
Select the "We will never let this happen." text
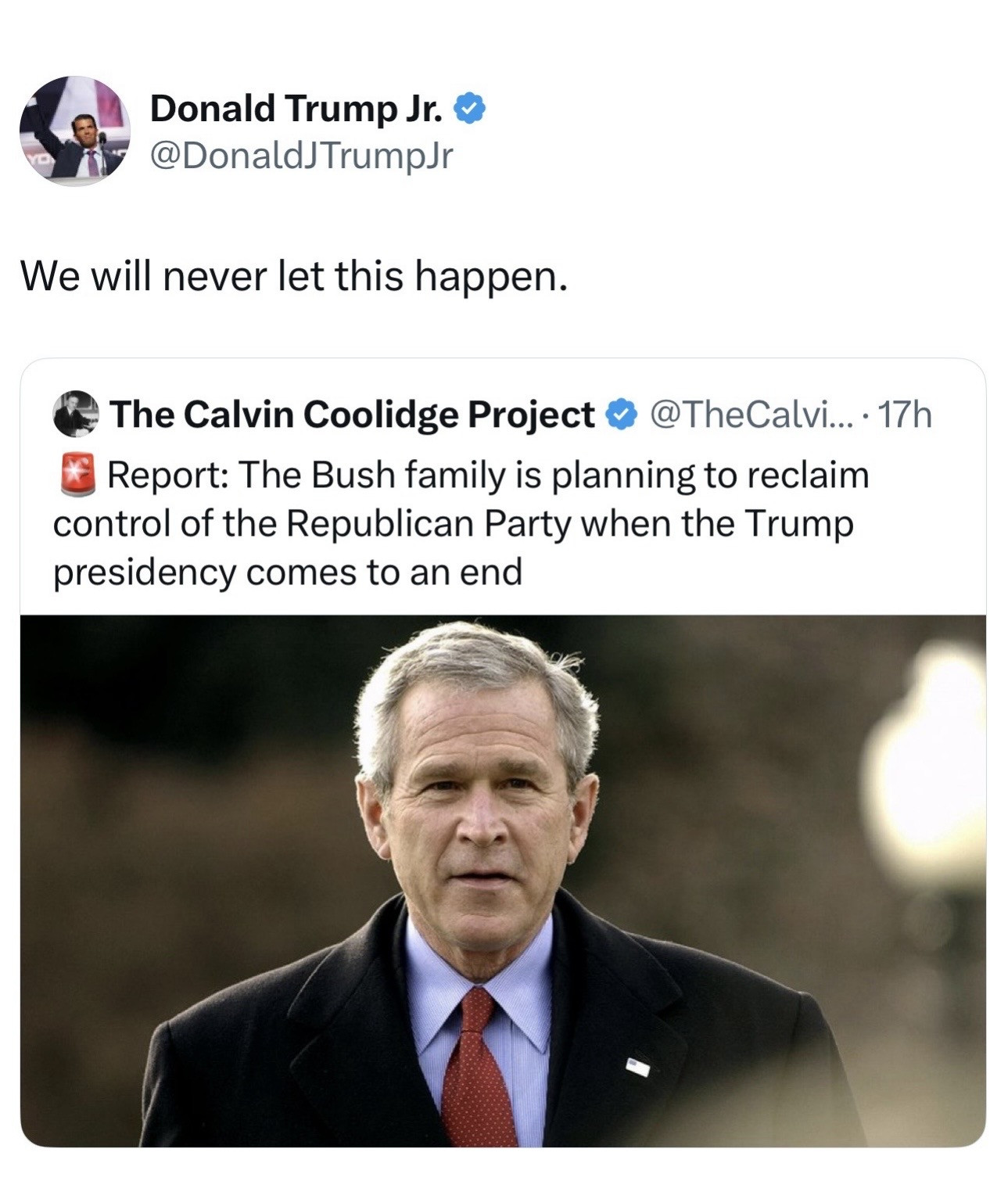point(293,276)
